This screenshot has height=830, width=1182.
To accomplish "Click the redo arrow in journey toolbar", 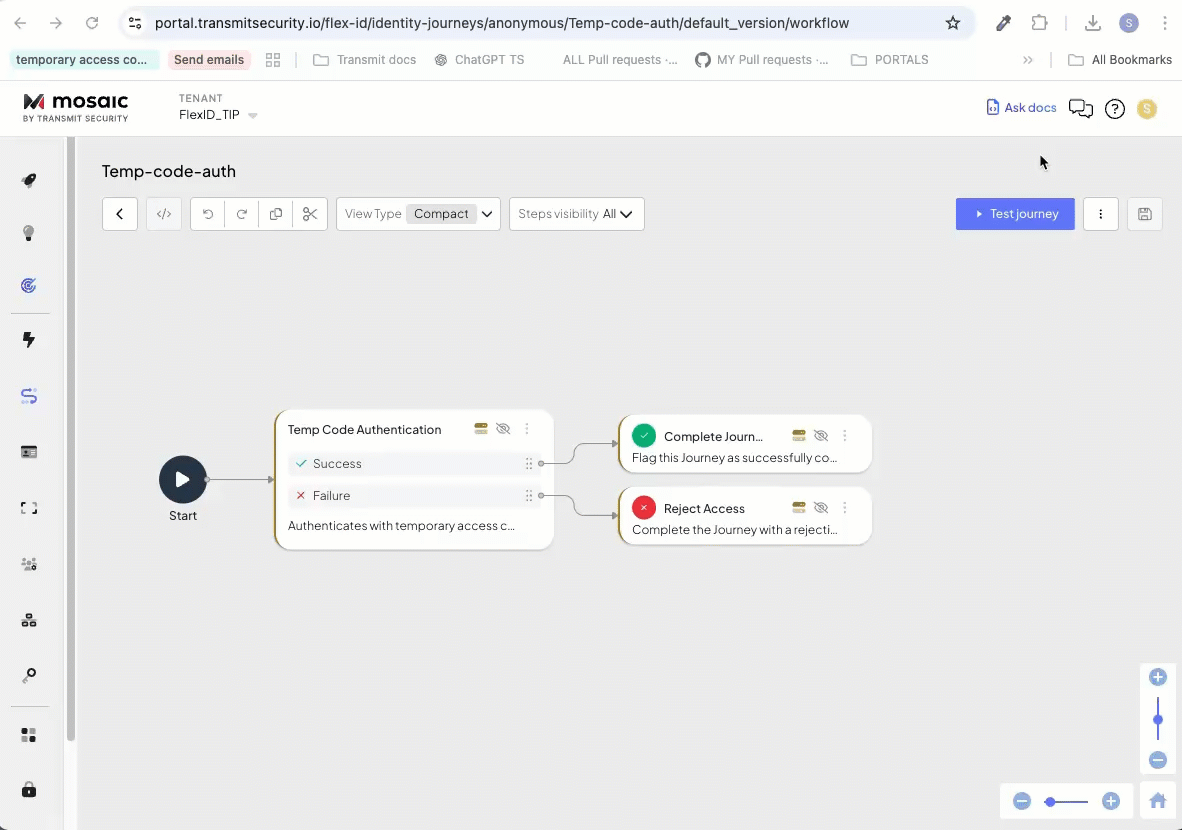I will 242,214.
